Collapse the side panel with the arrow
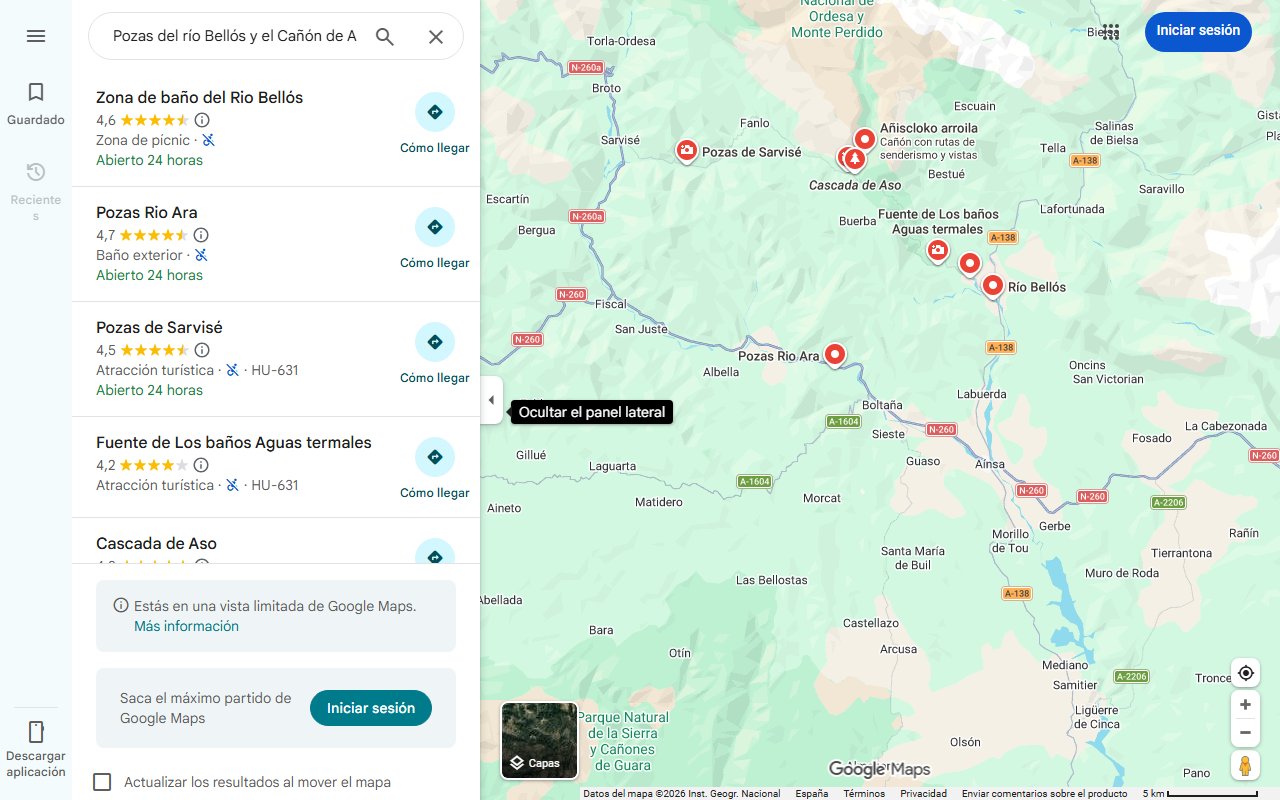The height and width of the screenshot is (800, 1280). pyautogui.click(x=491, y=399)
